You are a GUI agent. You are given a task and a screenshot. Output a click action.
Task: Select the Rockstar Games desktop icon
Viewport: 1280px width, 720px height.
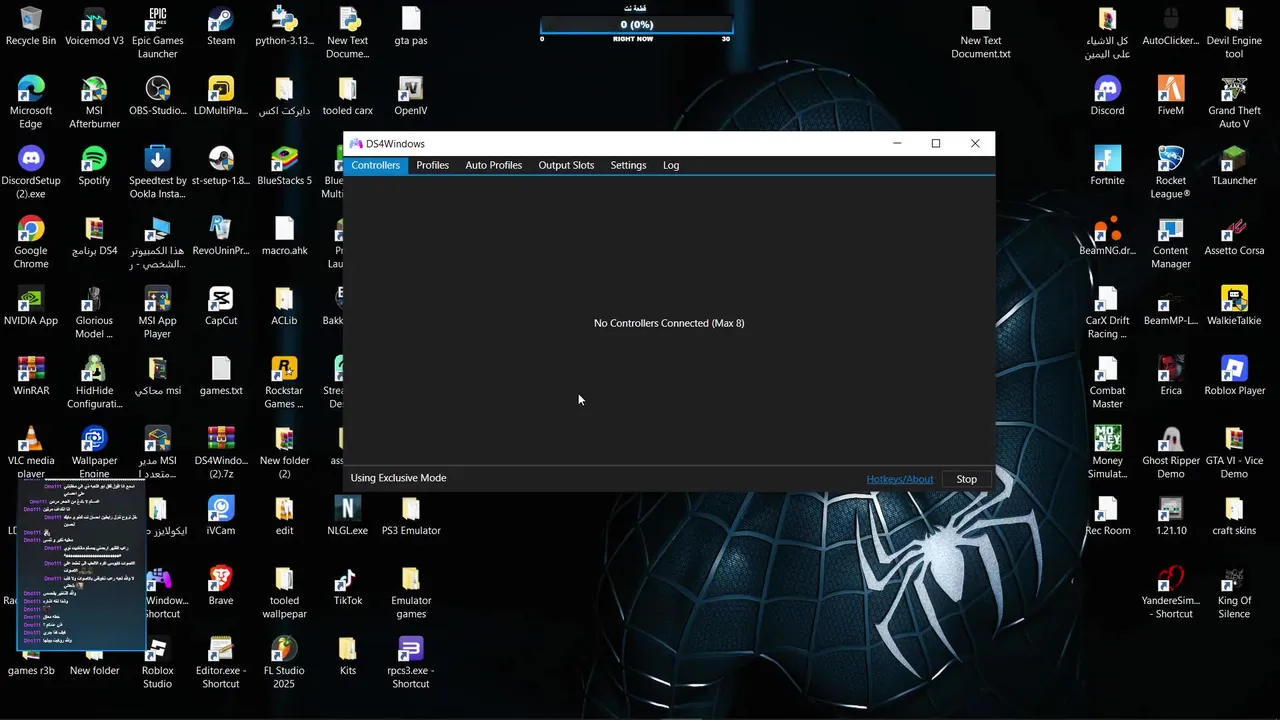(284, 383)
